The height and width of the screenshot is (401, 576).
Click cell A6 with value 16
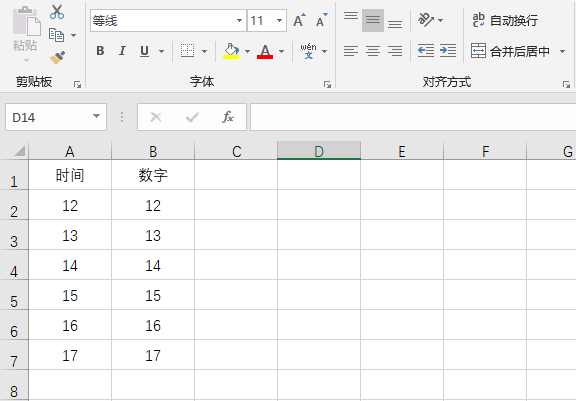70,325
